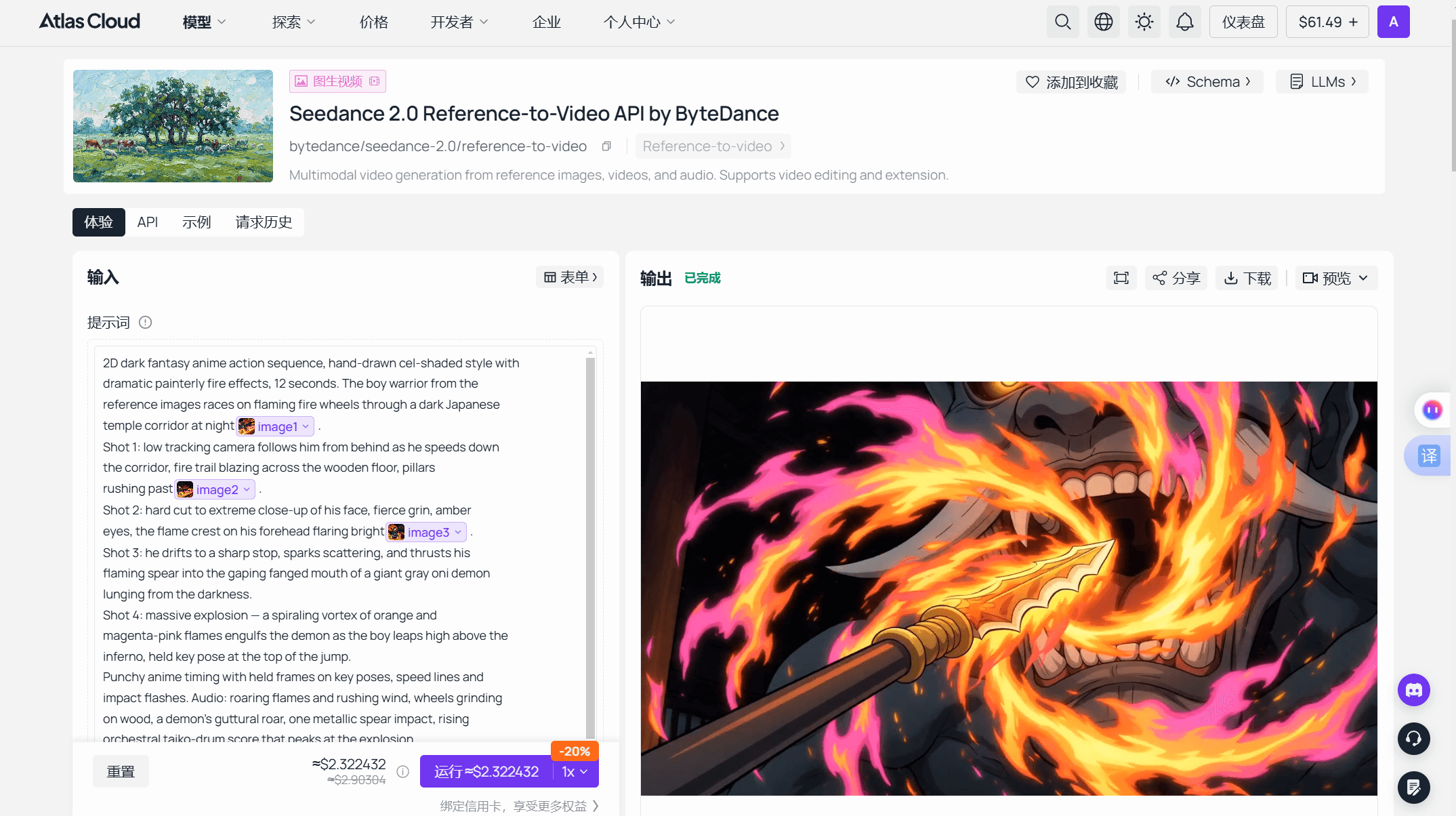Open the LLMs document link
The image size is (1456, 816).
point(1322,82)
